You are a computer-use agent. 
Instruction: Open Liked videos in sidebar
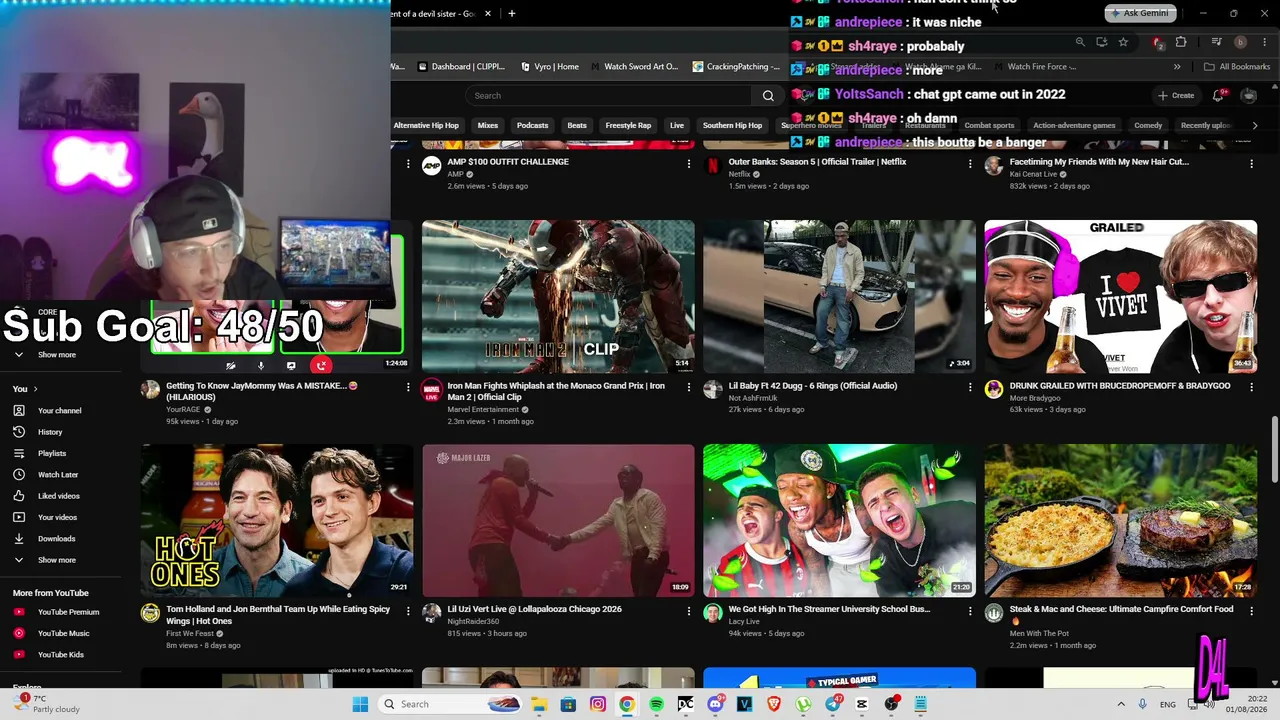[x=59, y=496]
